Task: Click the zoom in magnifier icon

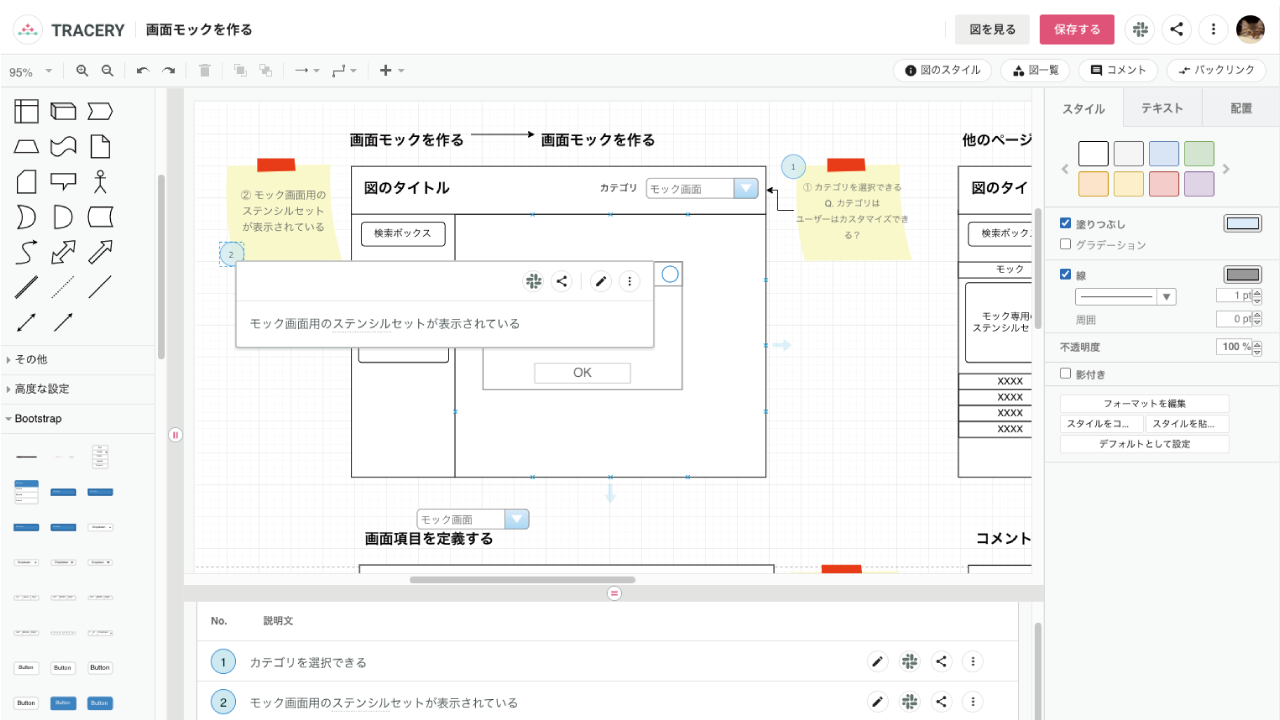Action: (x=82, y=71)
